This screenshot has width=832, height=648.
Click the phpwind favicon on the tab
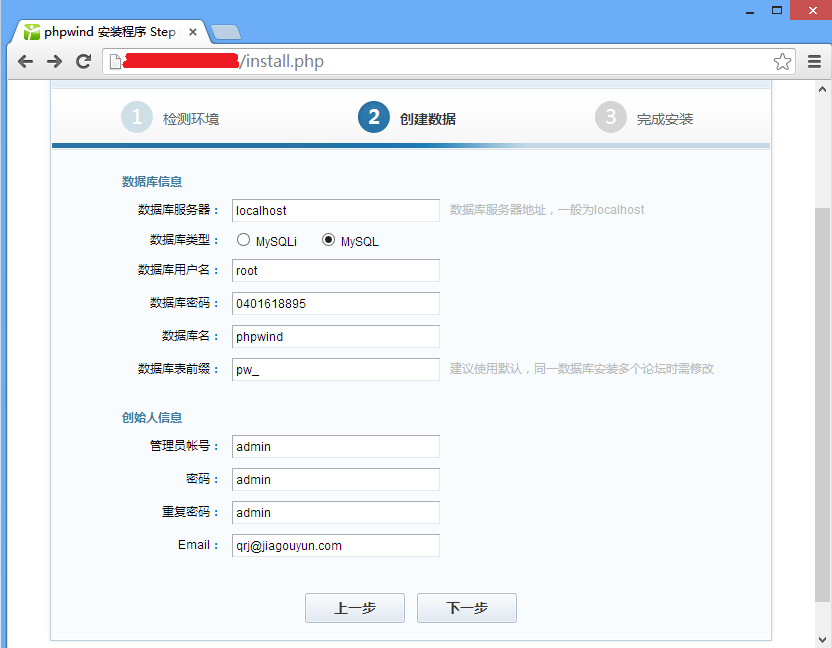pos(32,32)
